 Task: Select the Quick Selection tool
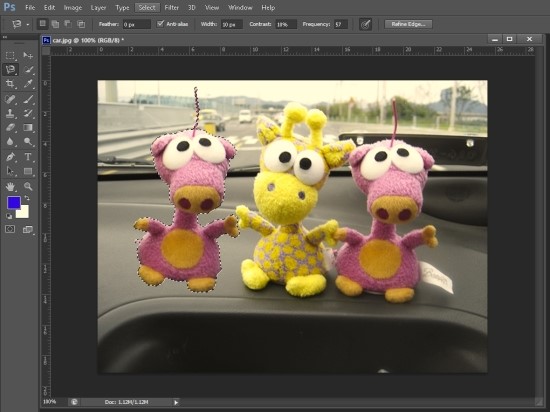(28, 69)
